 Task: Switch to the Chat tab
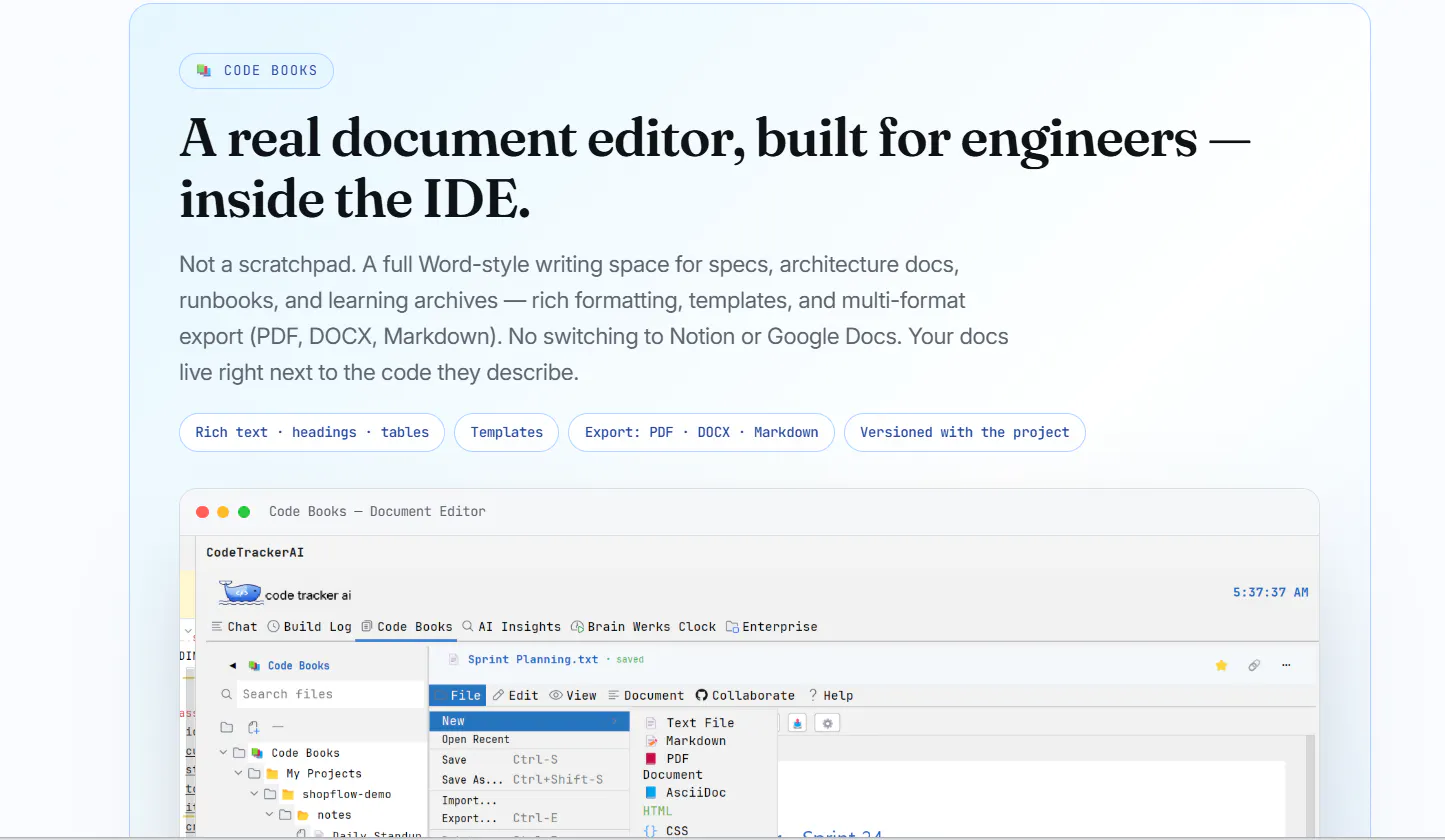point(234,627)
